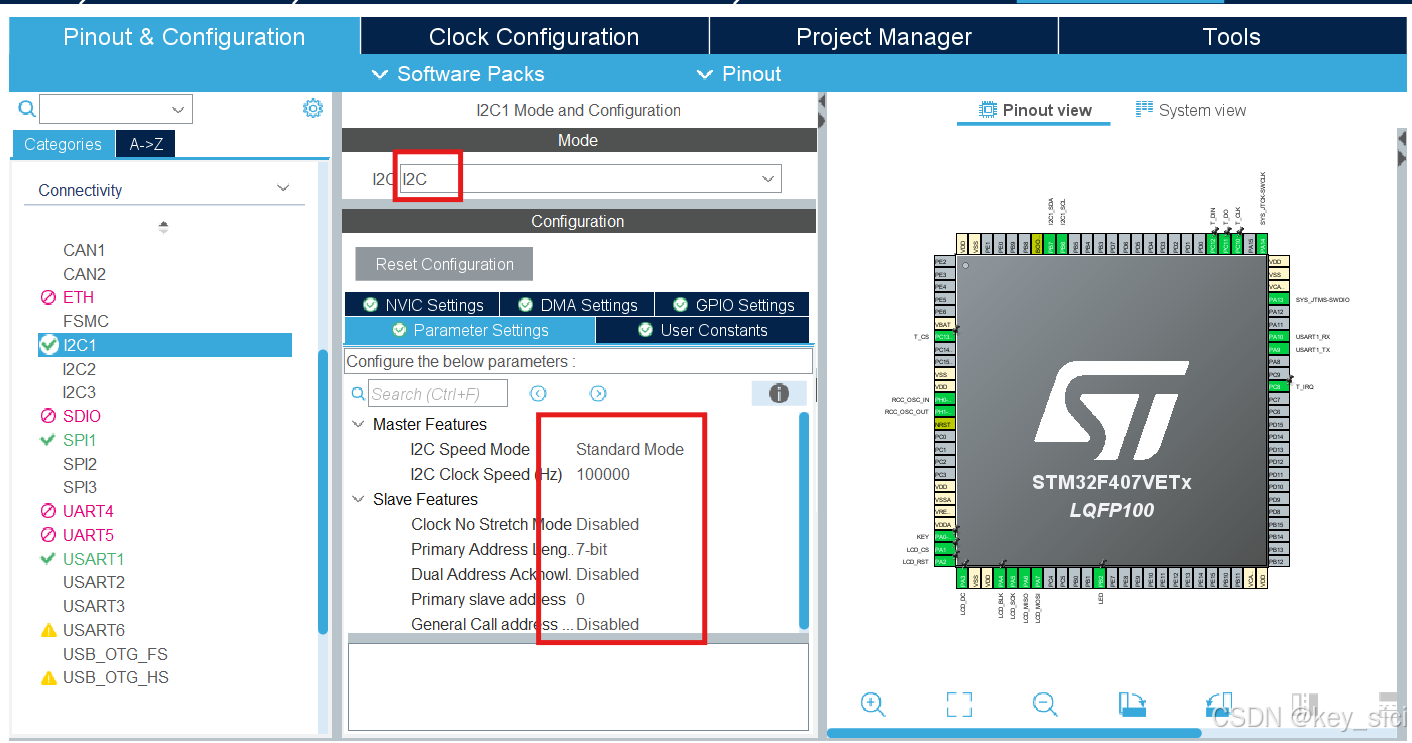
Task: Click the parameter list vertical scrollbar
Action: pyautogui.click(x=803, y=520)
